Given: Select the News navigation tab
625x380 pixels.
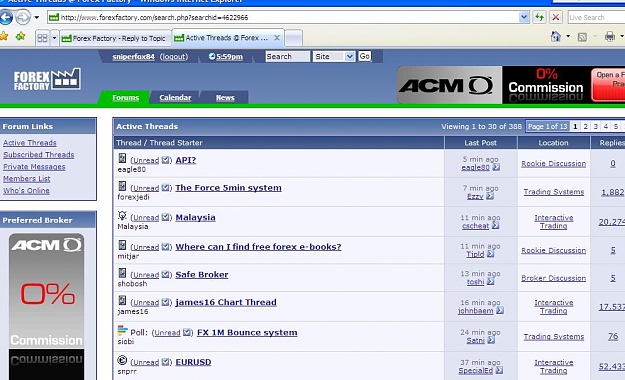Looking at the screenshot, I should (225, 98).
